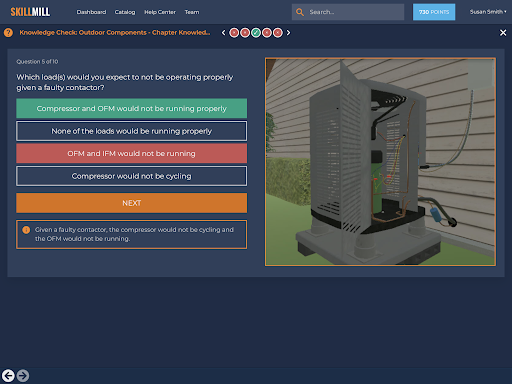Select the last red X question indicator
512x384 pixels.
click(278, 33)
